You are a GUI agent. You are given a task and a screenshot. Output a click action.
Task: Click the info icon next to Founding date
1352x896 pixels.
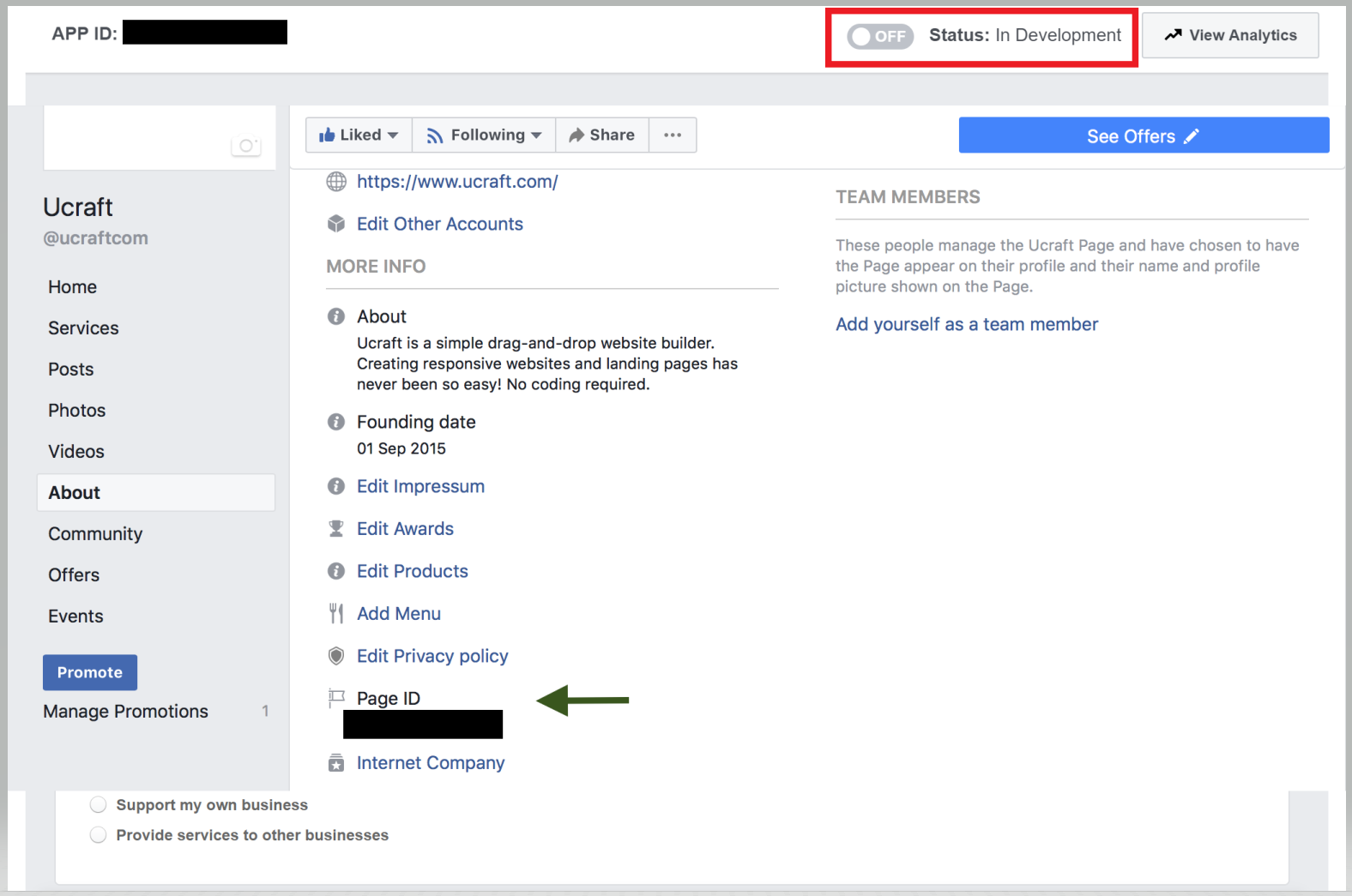[x=336, y=422]
